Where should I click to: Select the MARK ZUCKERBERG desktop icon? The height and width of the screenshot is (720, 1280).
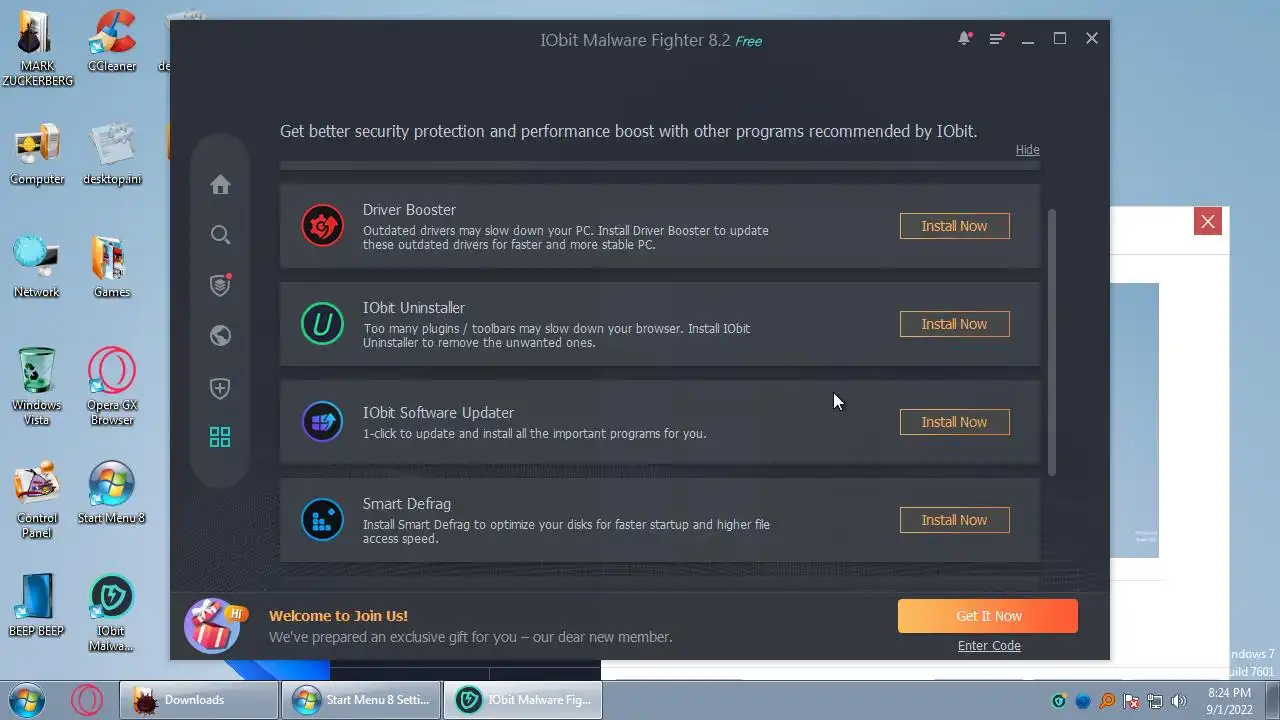pyautogui.click(x=37, y=47)
